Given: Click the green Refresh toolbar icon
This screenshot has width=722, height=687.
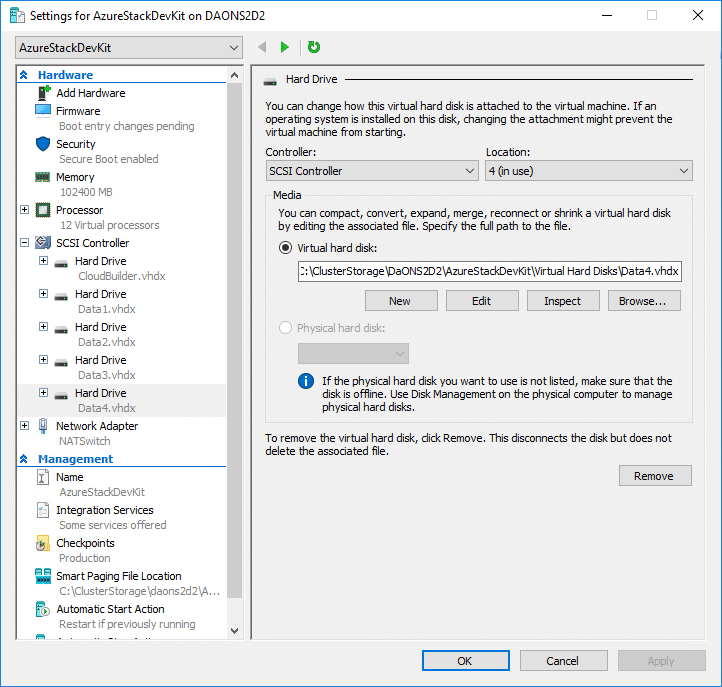Looking at the screenshot, I should tap(314, 47).
